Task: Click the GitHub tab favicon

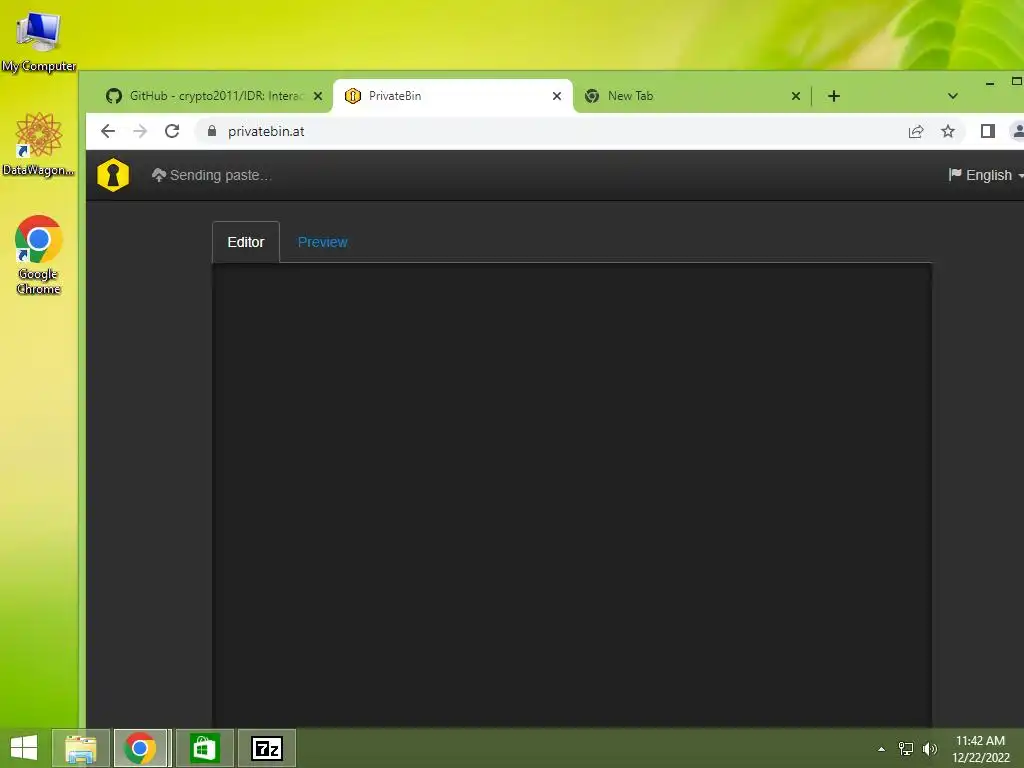Action: point(114,96)
